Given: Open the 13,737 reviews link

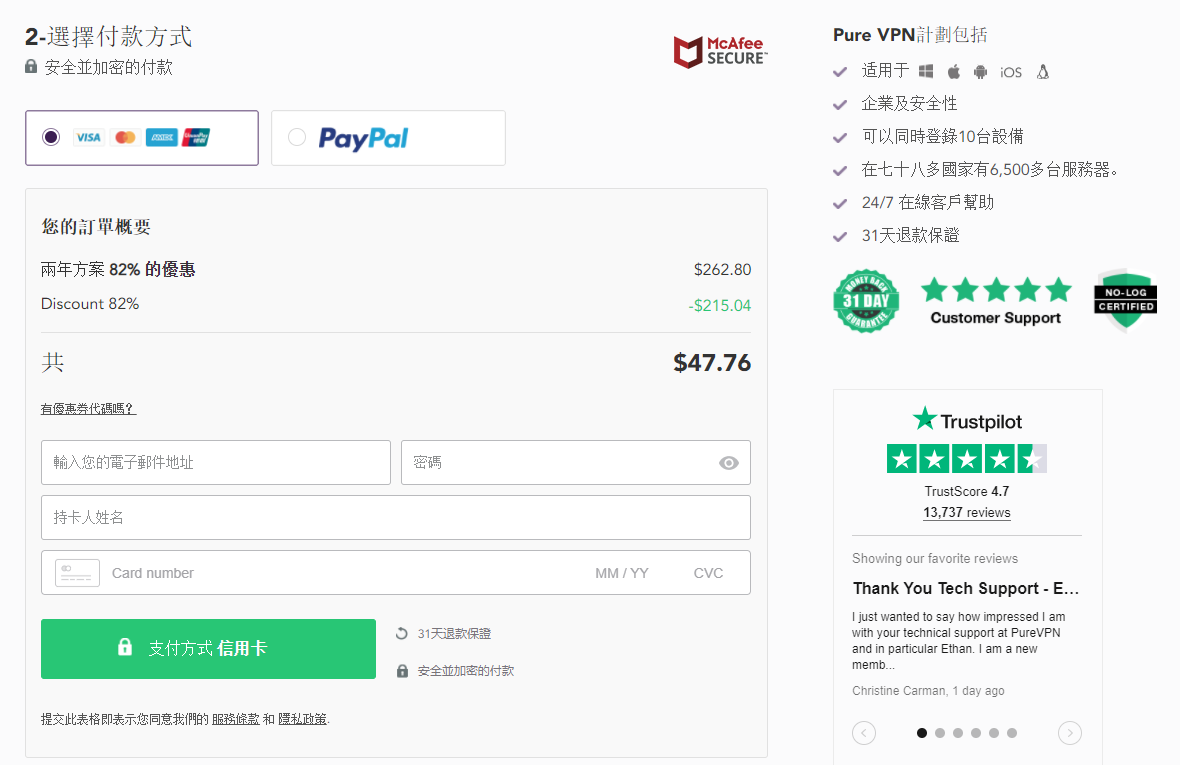Looking at the screenshot, I should pyautogui.click(x=967, y=512).
